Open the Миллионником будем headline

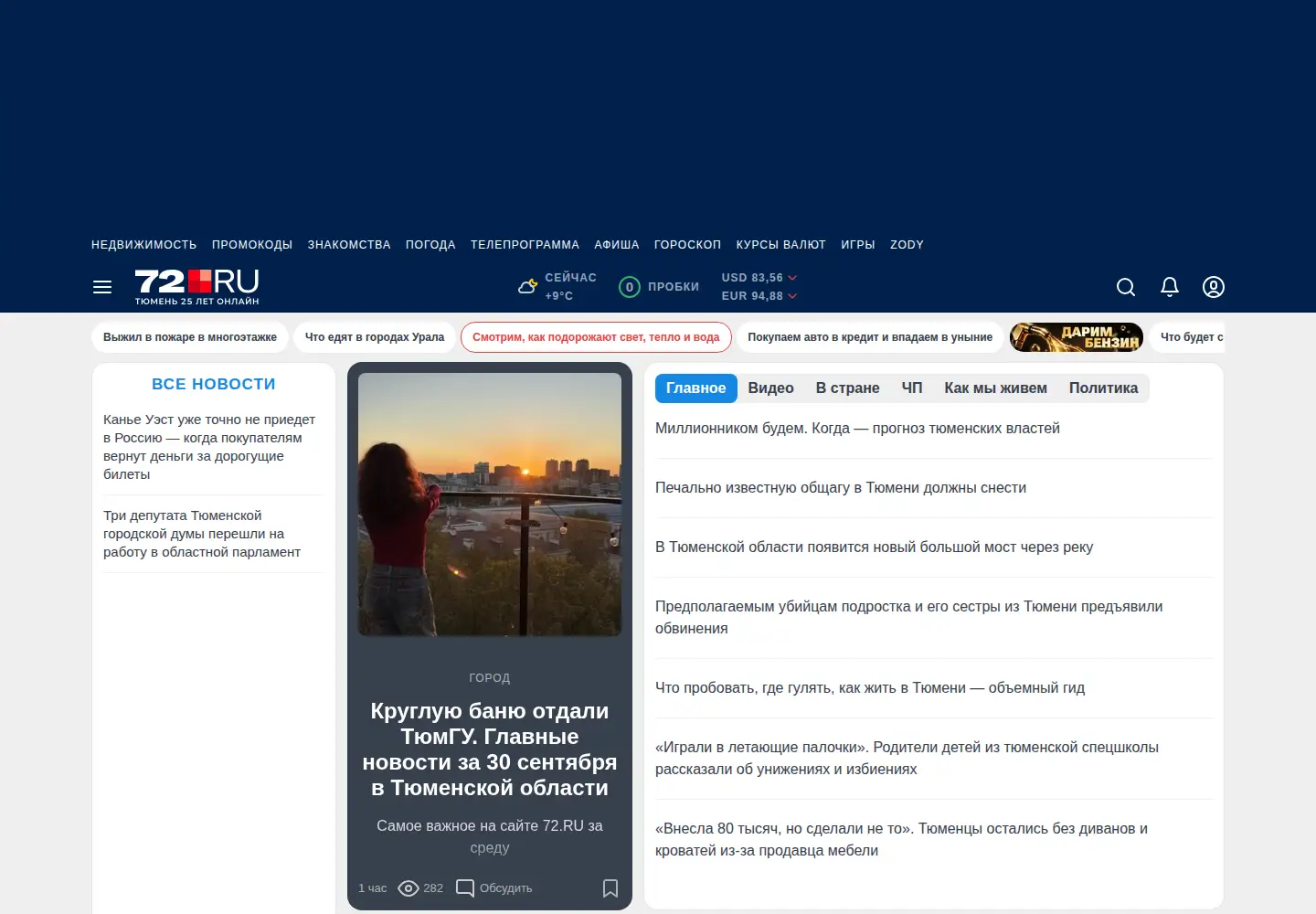tap(857, 429)
